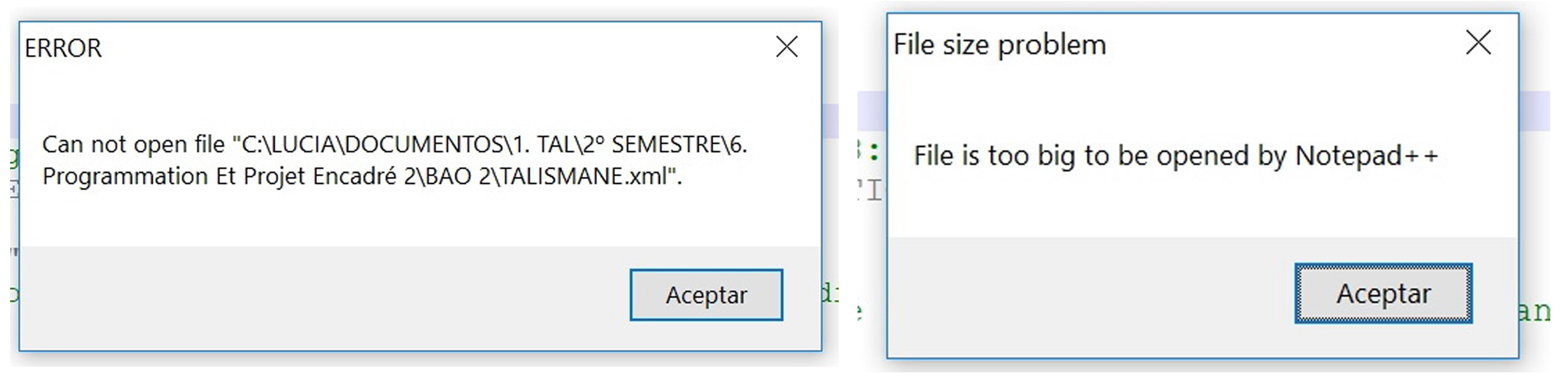Click the TALISMANE.xml path text
This screenshot has width=1568, height=385.
584,176
